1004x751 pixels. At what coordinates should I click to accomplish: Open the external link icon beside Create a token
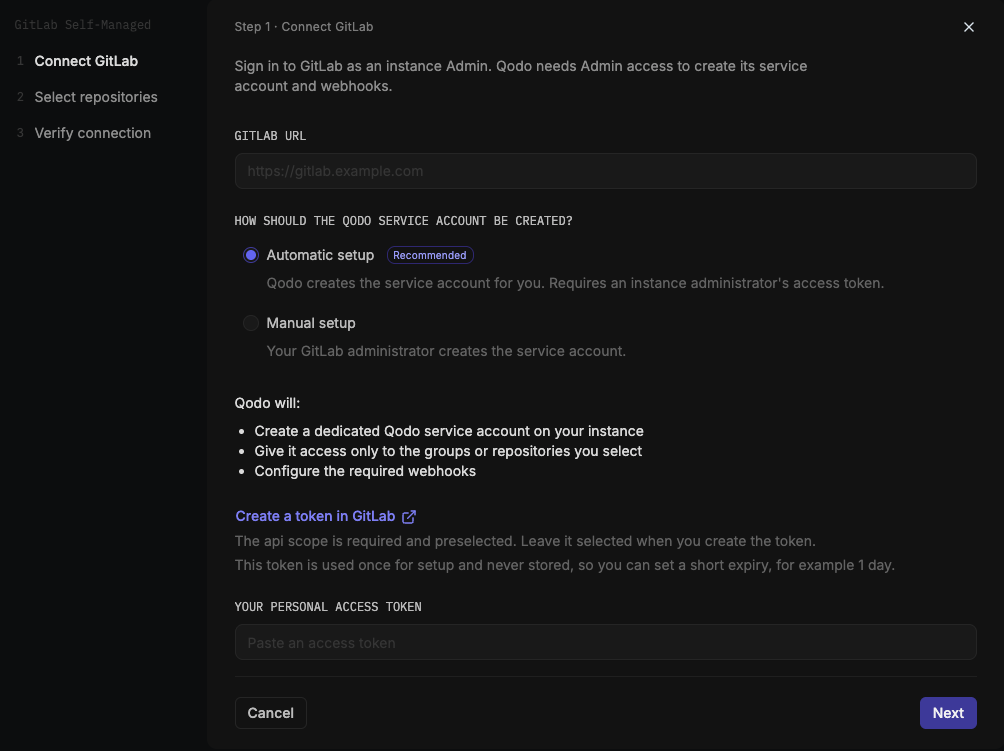click(x=409, y=517)
